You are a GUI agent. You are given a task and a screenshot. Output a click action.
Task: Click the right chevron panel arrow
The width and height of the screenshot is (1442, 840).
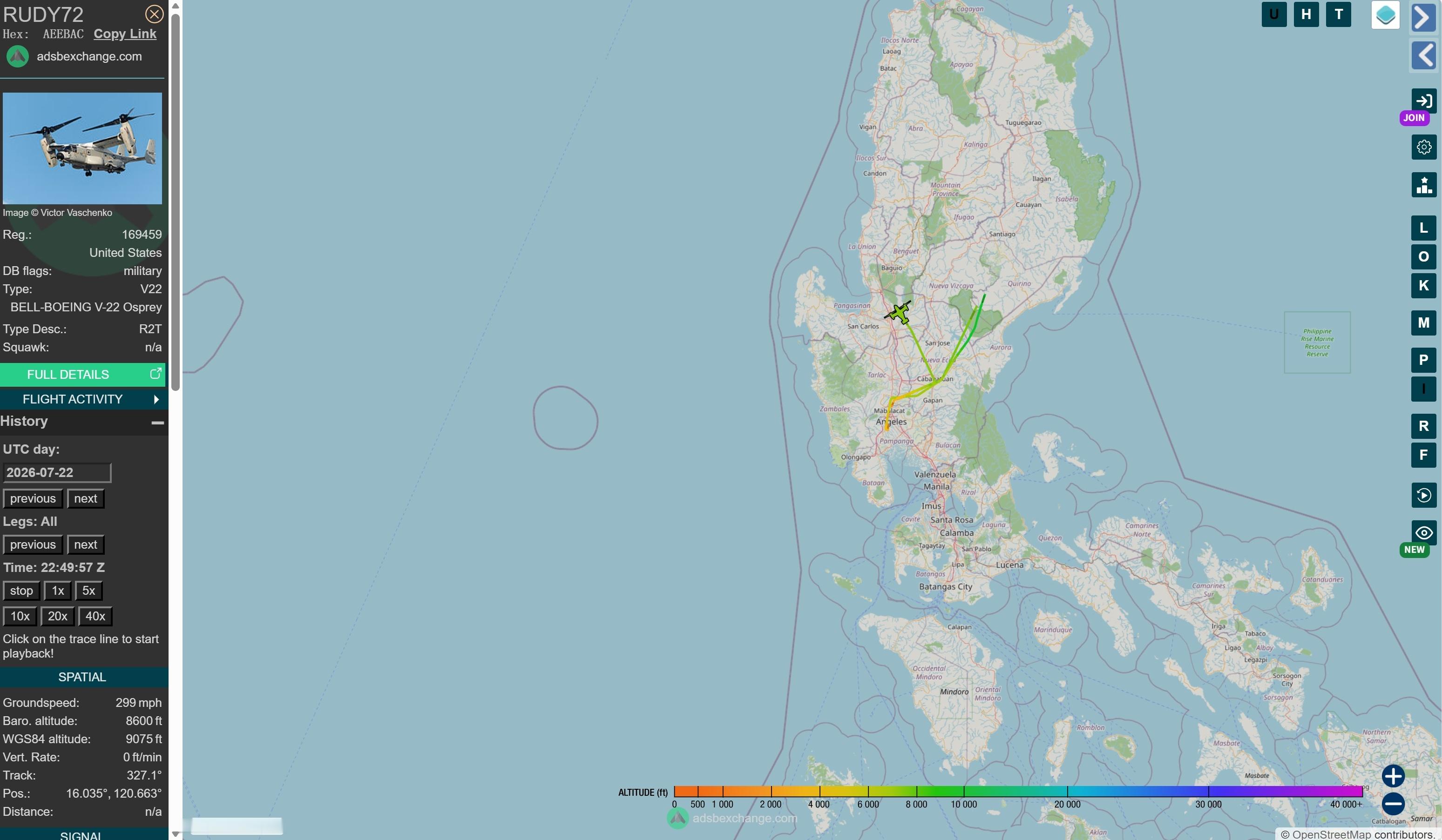1424,17
